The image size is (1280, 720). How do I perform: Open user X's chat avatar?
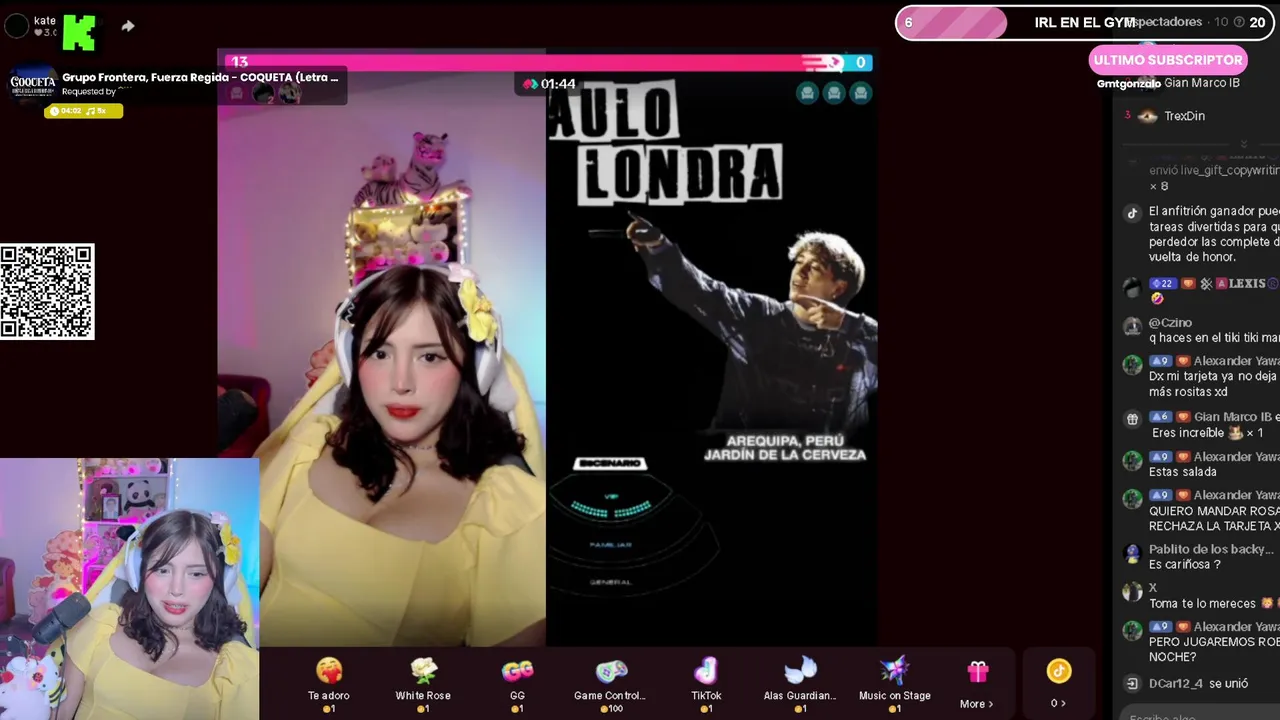(1132, 592)
